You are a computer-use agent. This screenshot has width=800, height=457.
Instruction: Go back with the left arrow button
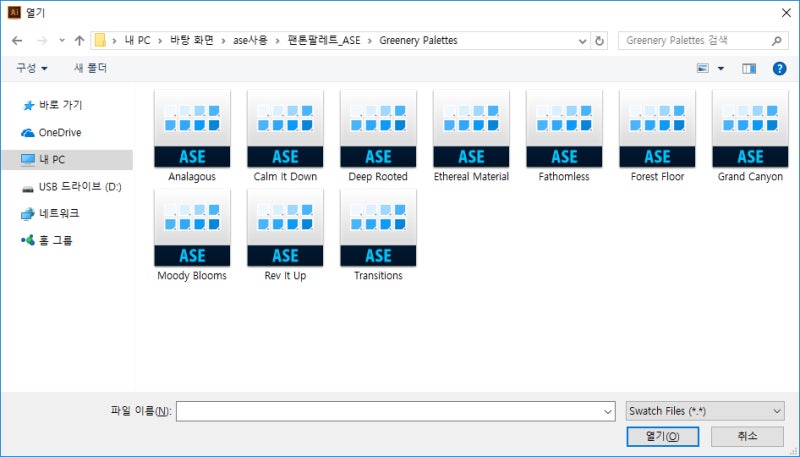pyautogui.click(x=17, y=40)
